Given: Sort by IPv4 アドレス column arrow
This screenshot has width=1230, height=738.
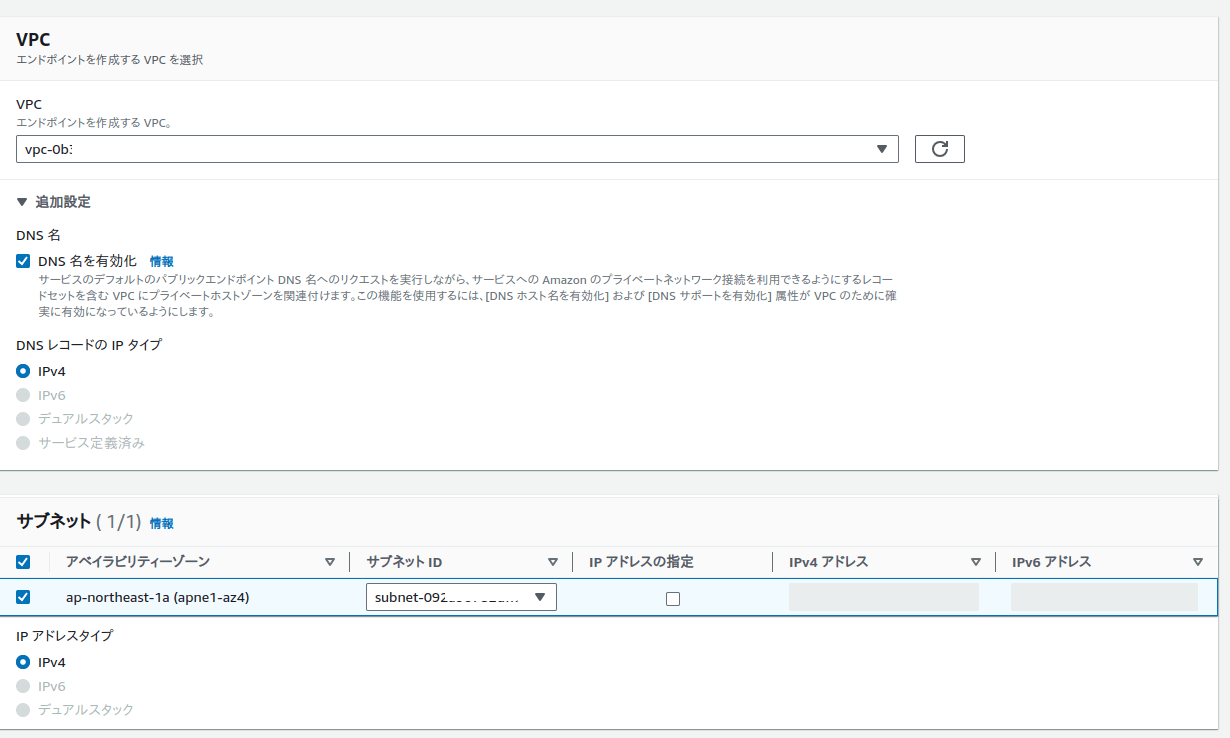Looking at the screenshot, I should (976, 562).
